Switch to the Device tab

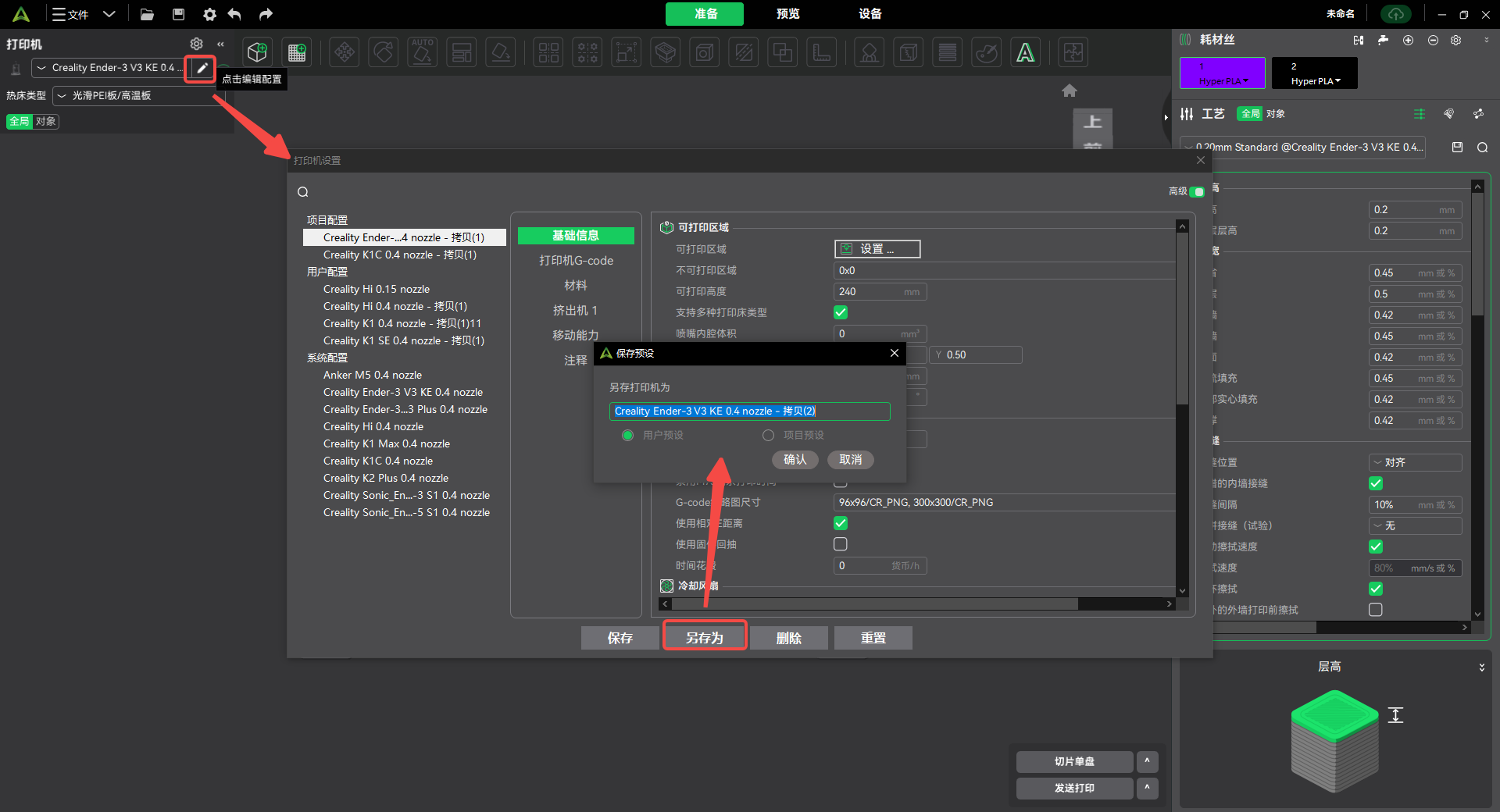pos(870,14)
